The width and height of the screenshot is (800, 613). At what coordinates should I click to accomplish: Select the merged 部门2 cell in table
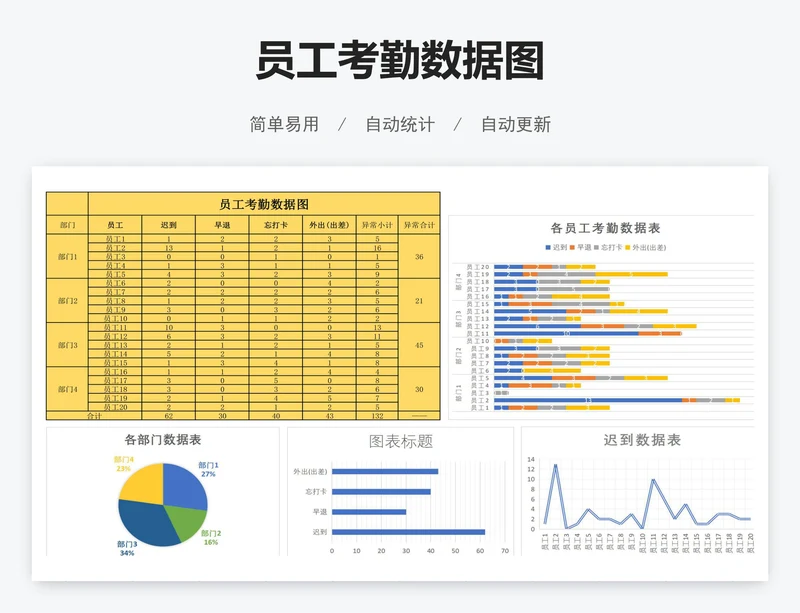click(67, 301)
